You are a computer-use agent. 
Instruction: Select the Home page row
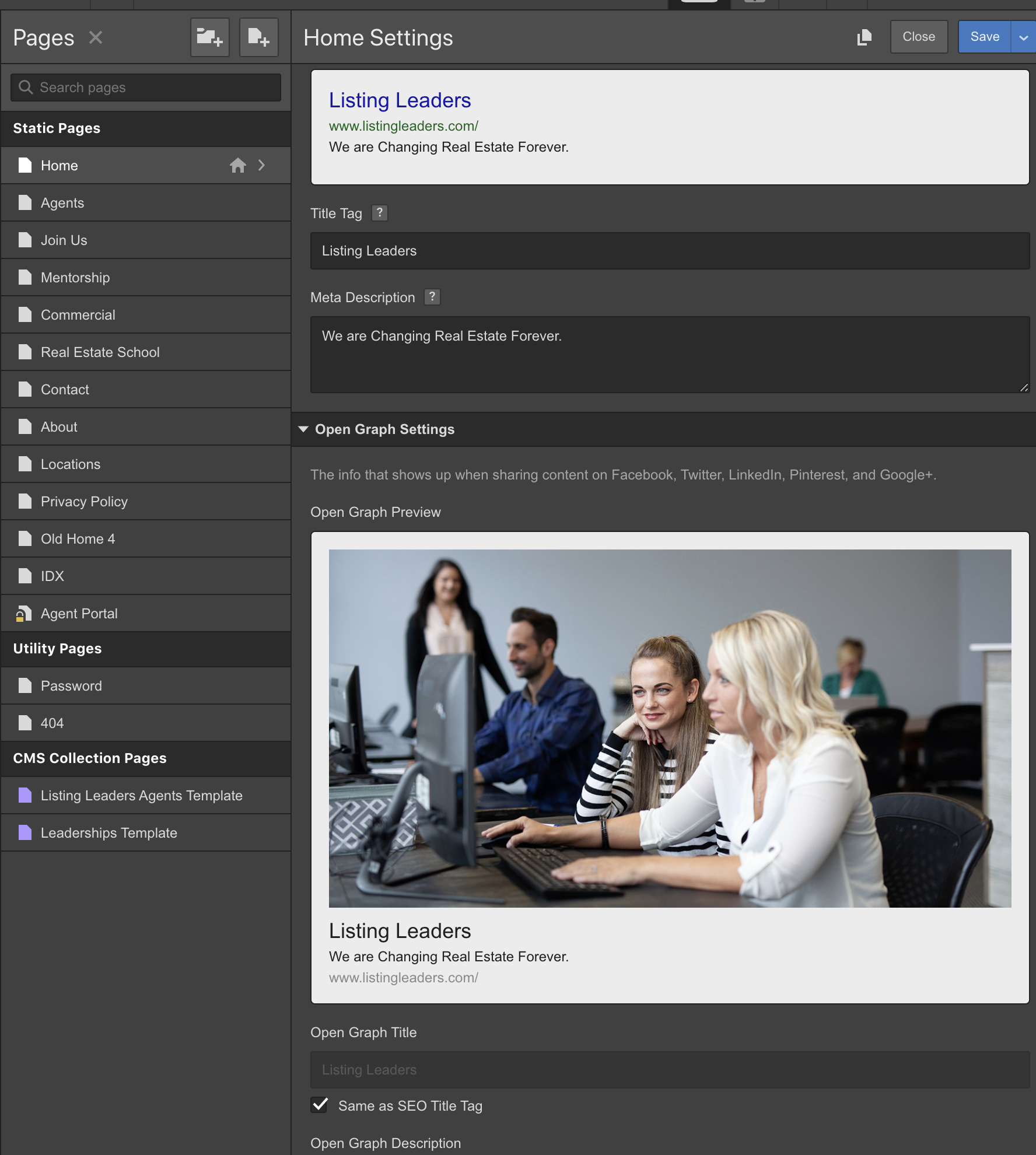tap(146, 166)
